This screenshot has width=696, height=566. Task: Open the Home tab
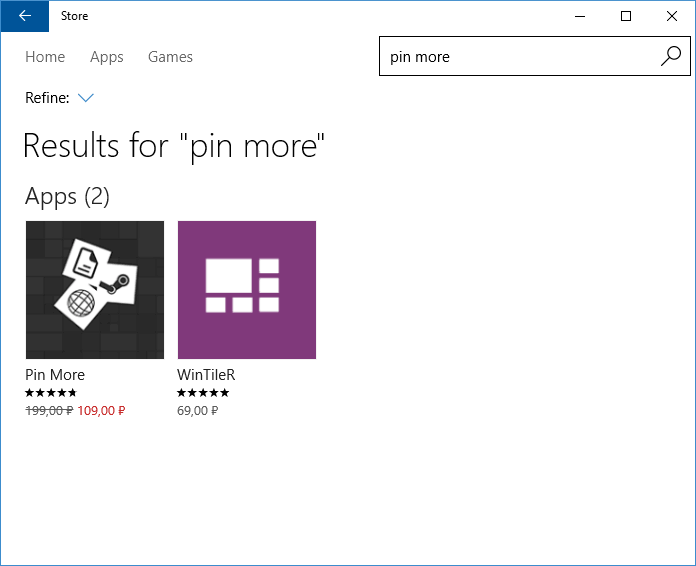(x=45, y=57)
